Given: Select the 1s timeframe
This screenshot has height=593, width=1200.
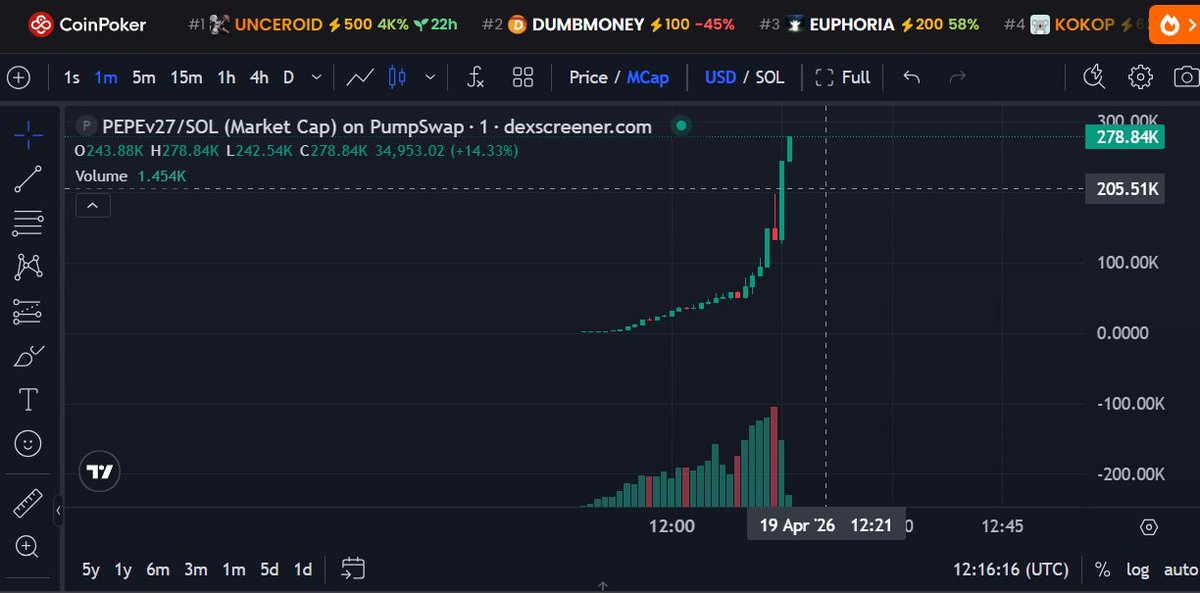Looking at the screenshot, I should pos(72,77).
